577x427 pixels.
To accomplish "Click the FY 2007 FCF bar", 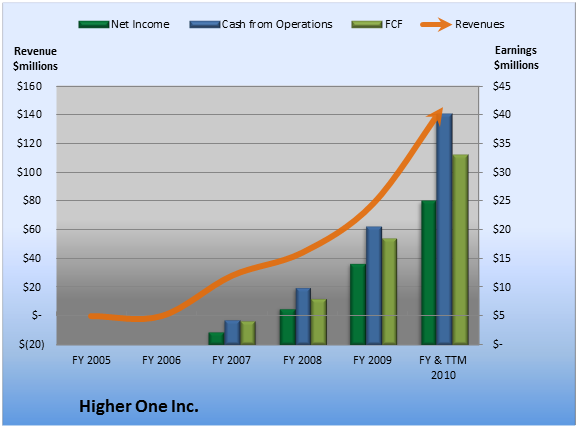I will click(x=248, y=333).
